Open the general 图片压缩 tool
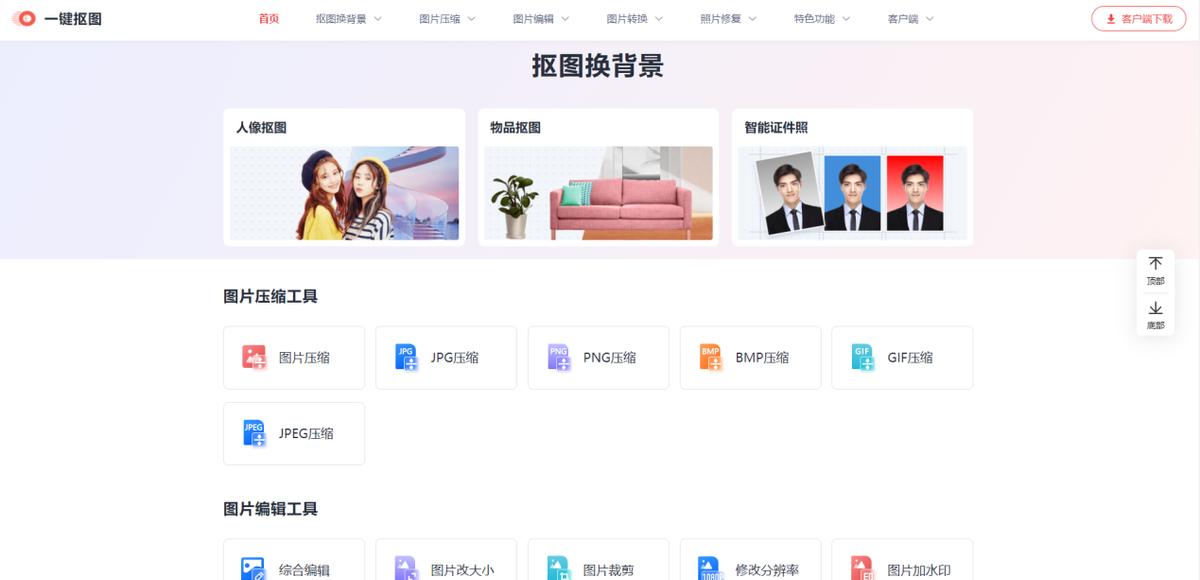This screenshot has width=1200, height=580. (294, 357)
